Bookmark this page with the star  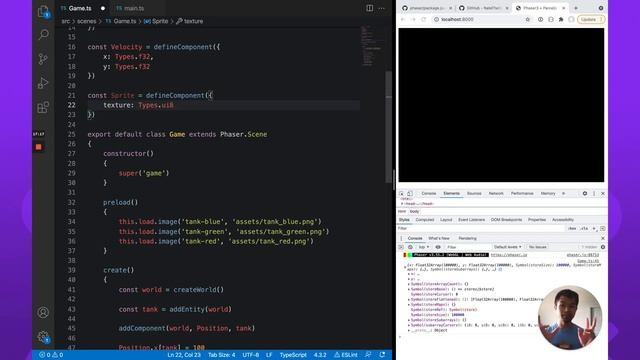(527, 19)
